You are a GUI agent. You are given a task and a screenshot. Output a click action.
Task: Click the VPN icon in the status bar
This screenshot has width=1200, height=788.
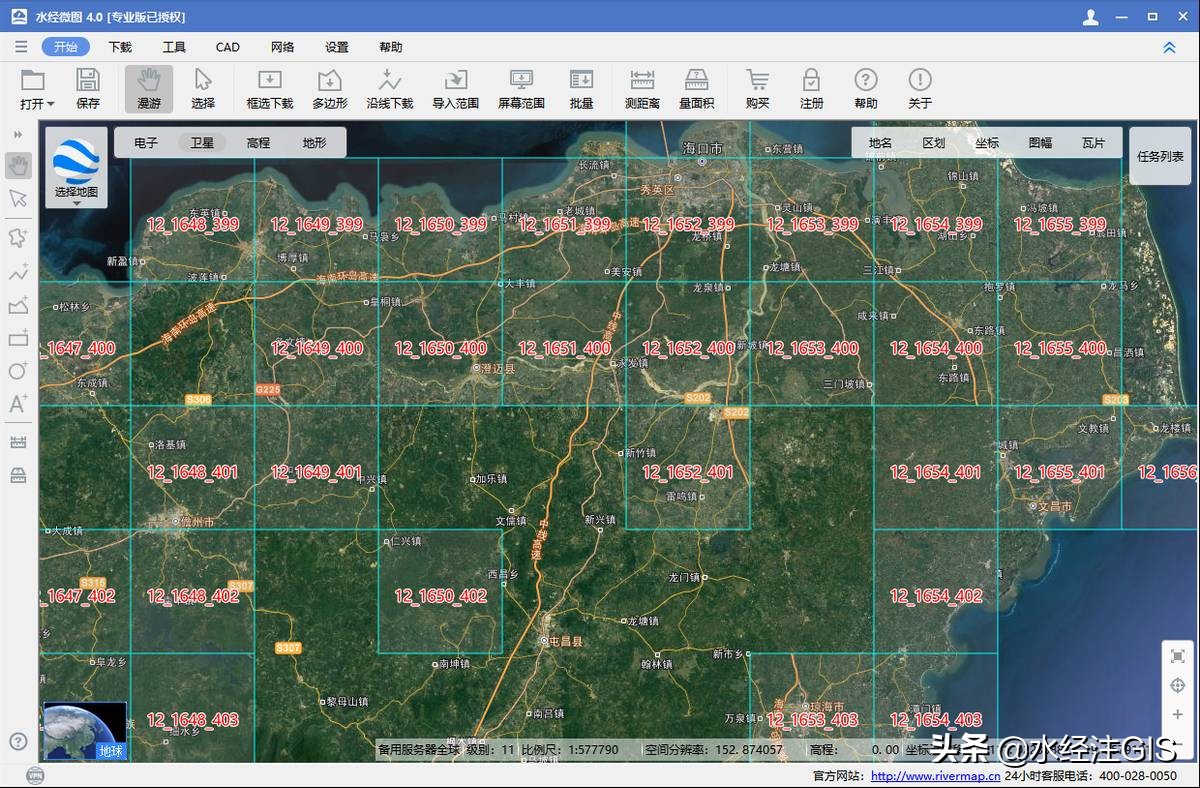[x=35, y=775]
